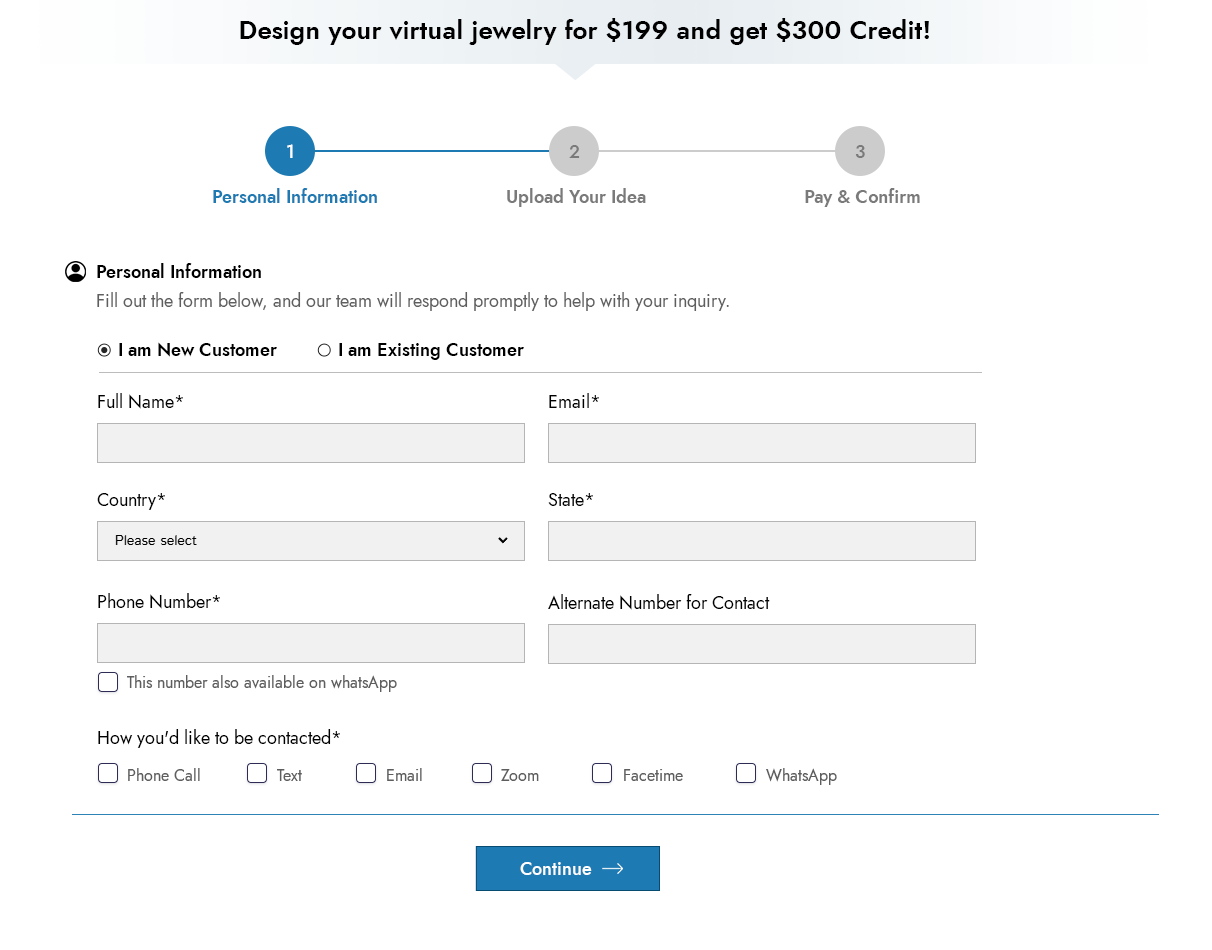Tick the Facetime checkbox

602,773
